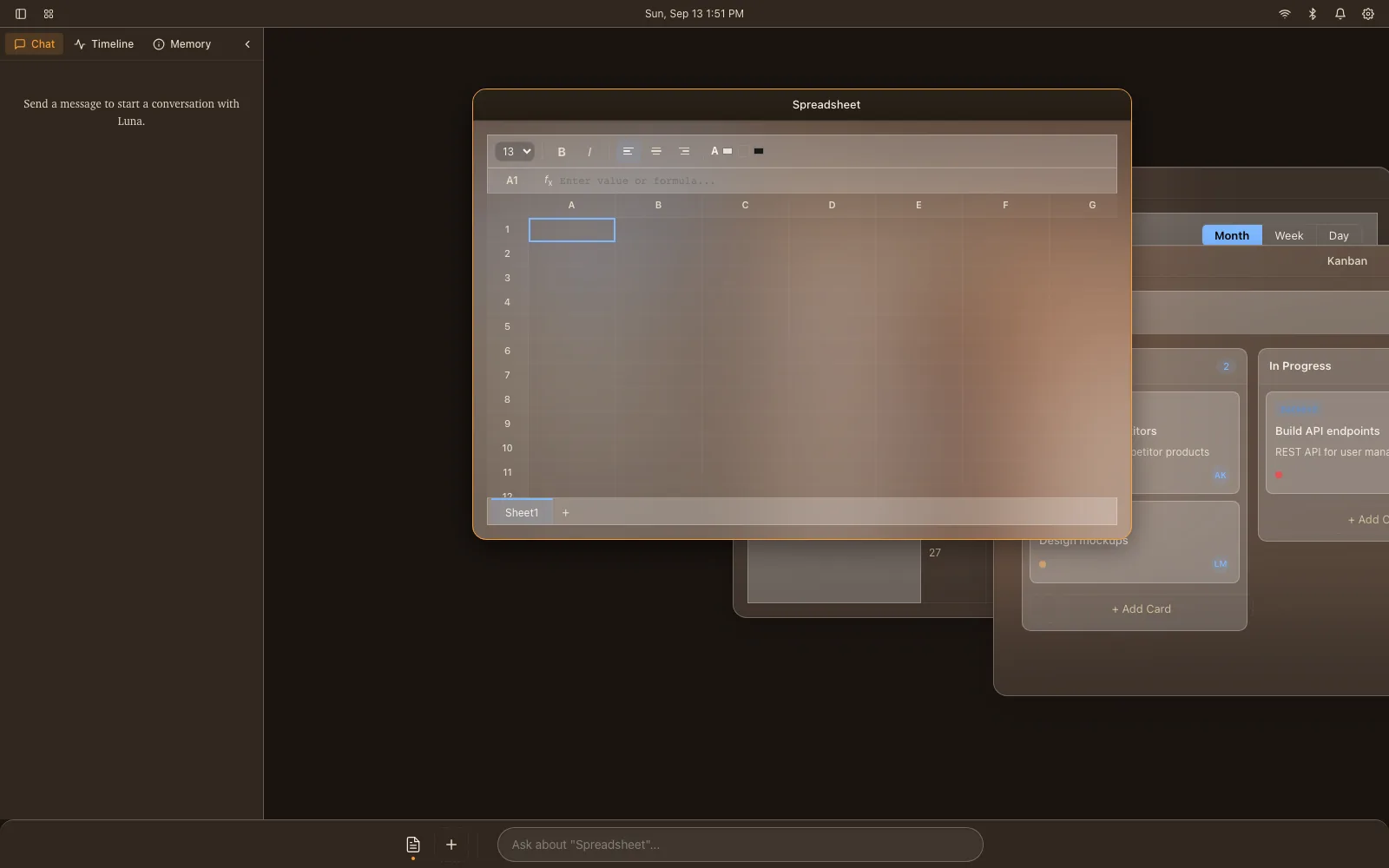Select column B header

(x=658, y=206)
